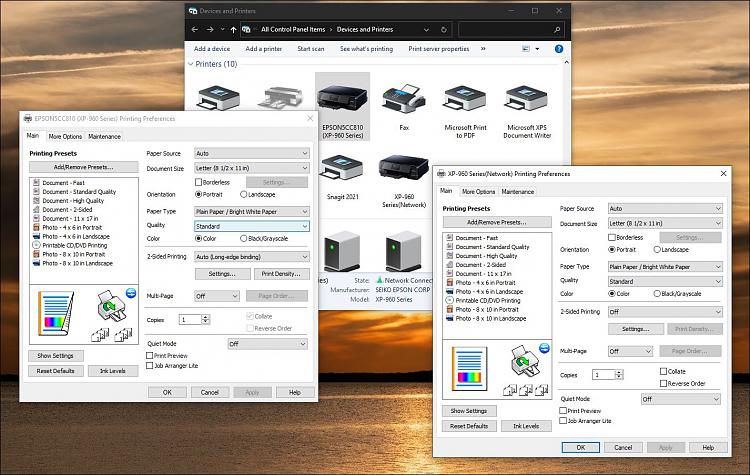Screen dimensions: 750x475
Task: Select Landscape orientation in EPSON5CC810 dialog
Action: point(243,195)
